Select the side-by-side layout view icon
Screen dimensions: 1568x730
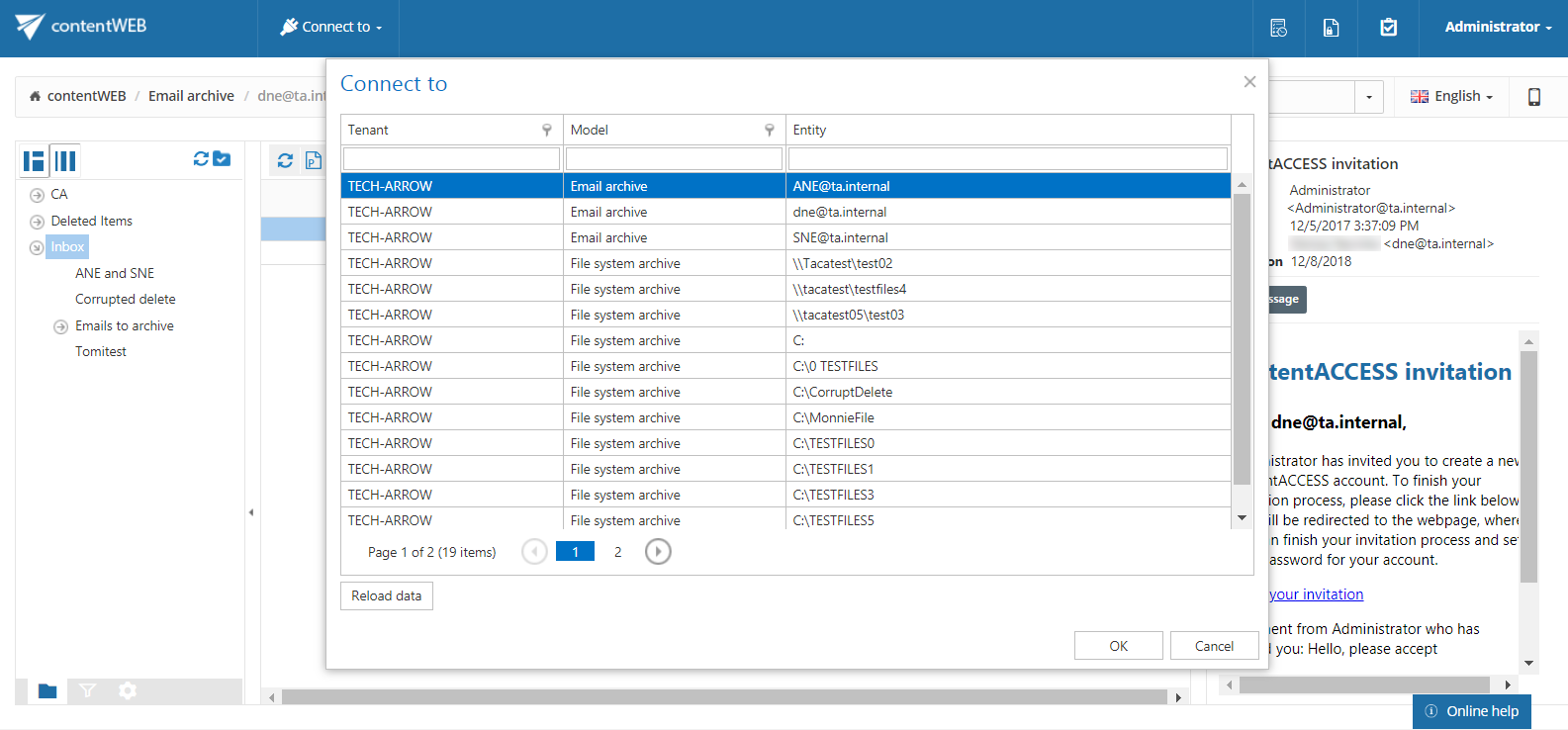35,160
